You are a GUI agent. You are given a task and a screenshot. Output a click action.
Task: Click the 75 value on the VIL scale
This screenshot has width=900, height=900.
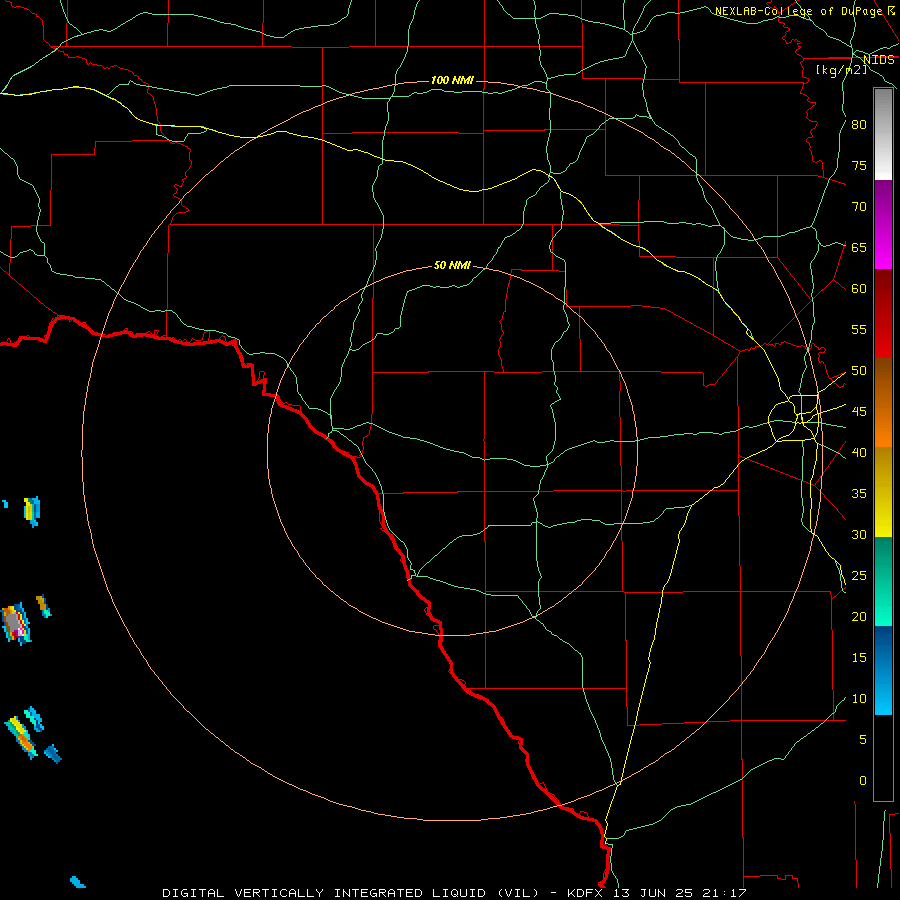(859, 165)
